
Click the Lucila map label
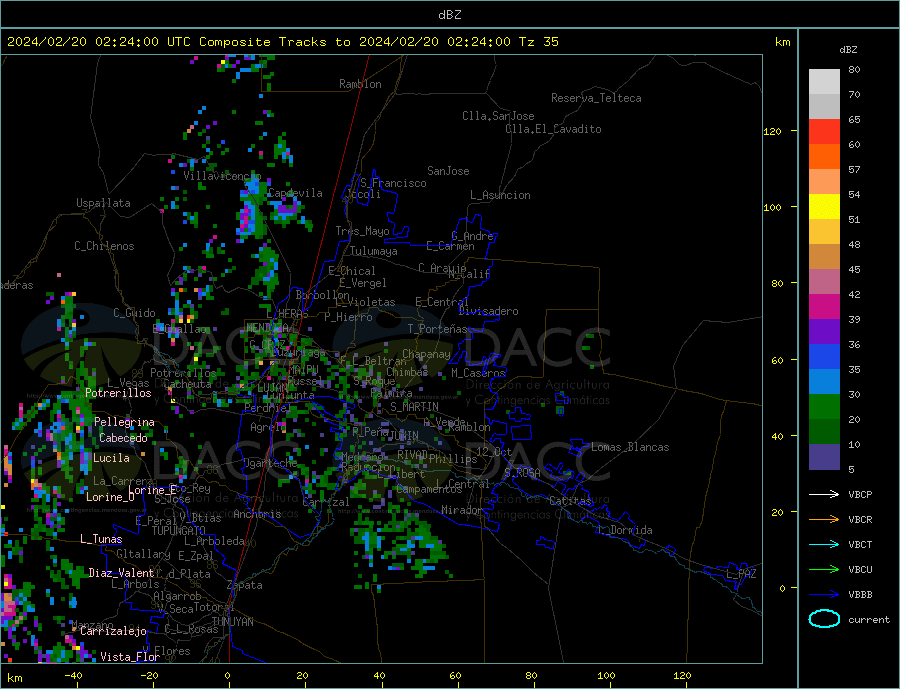coord(111,458)
